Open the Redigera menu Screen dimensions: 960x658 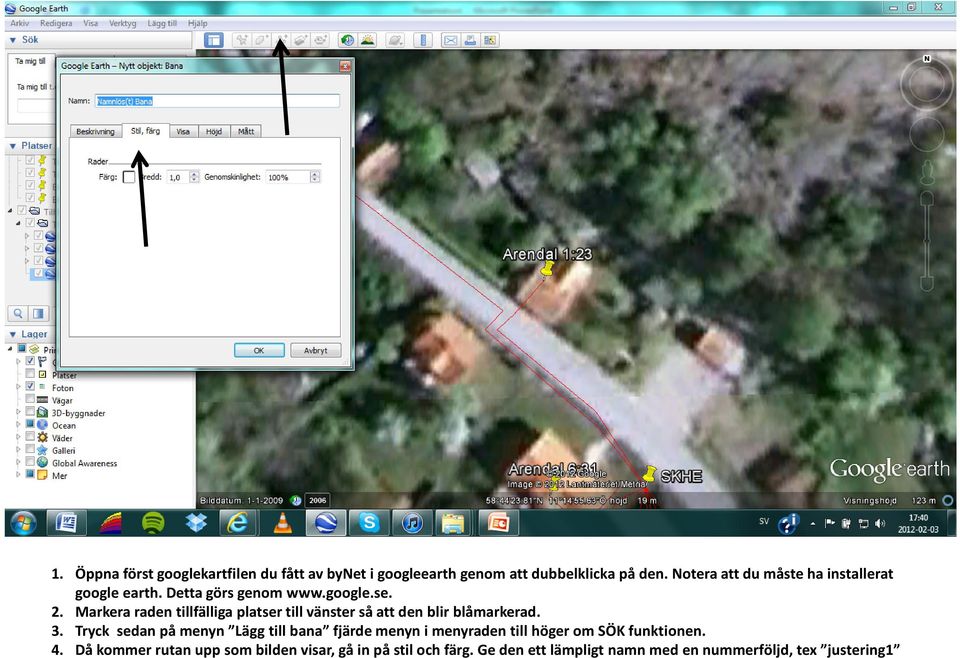56,23
